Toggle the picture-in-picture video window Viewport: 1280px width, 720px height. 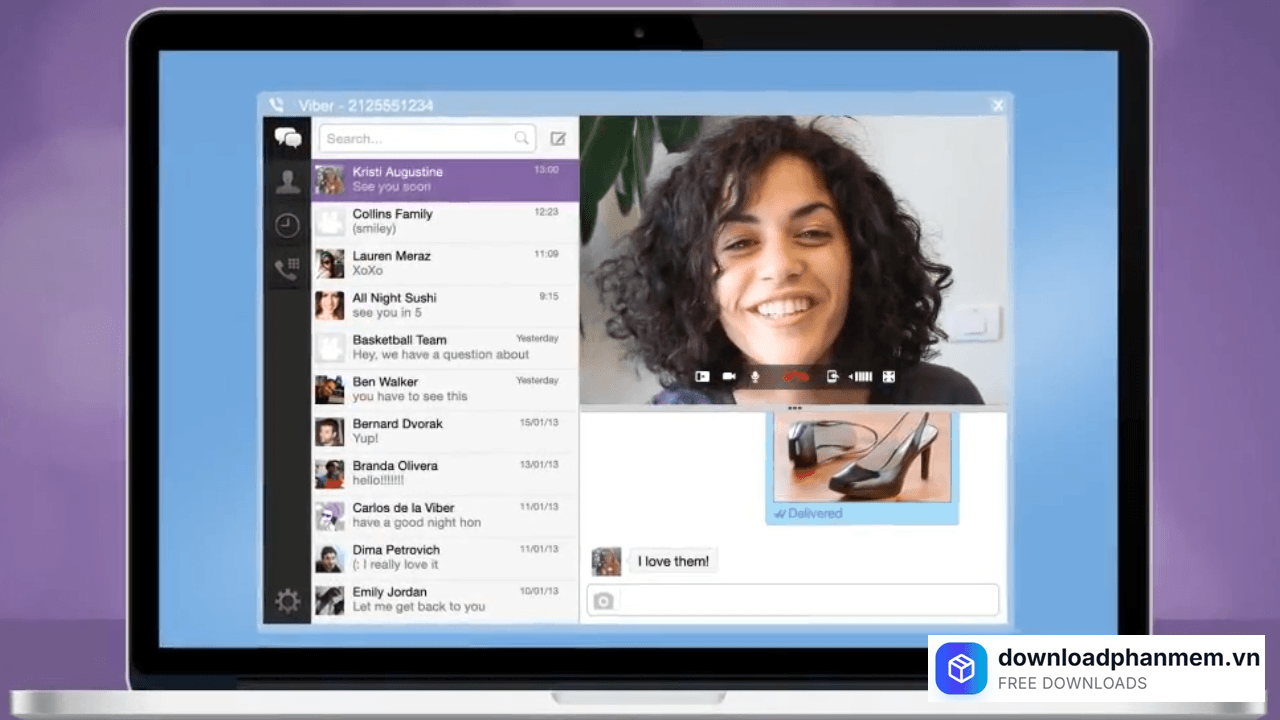coord(702,377)
